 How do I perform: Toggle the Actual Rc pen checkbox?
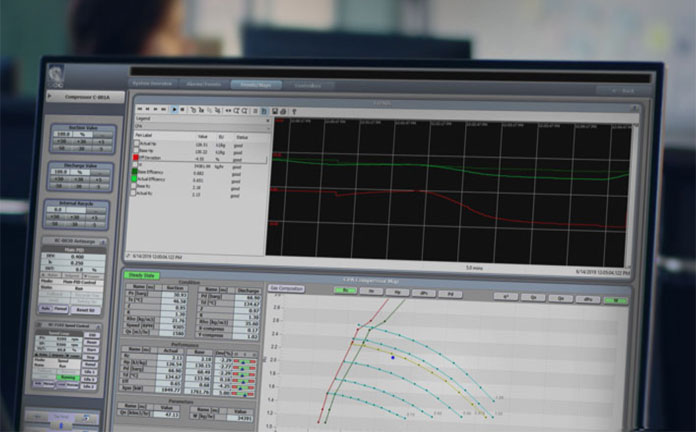click(134, 193)
